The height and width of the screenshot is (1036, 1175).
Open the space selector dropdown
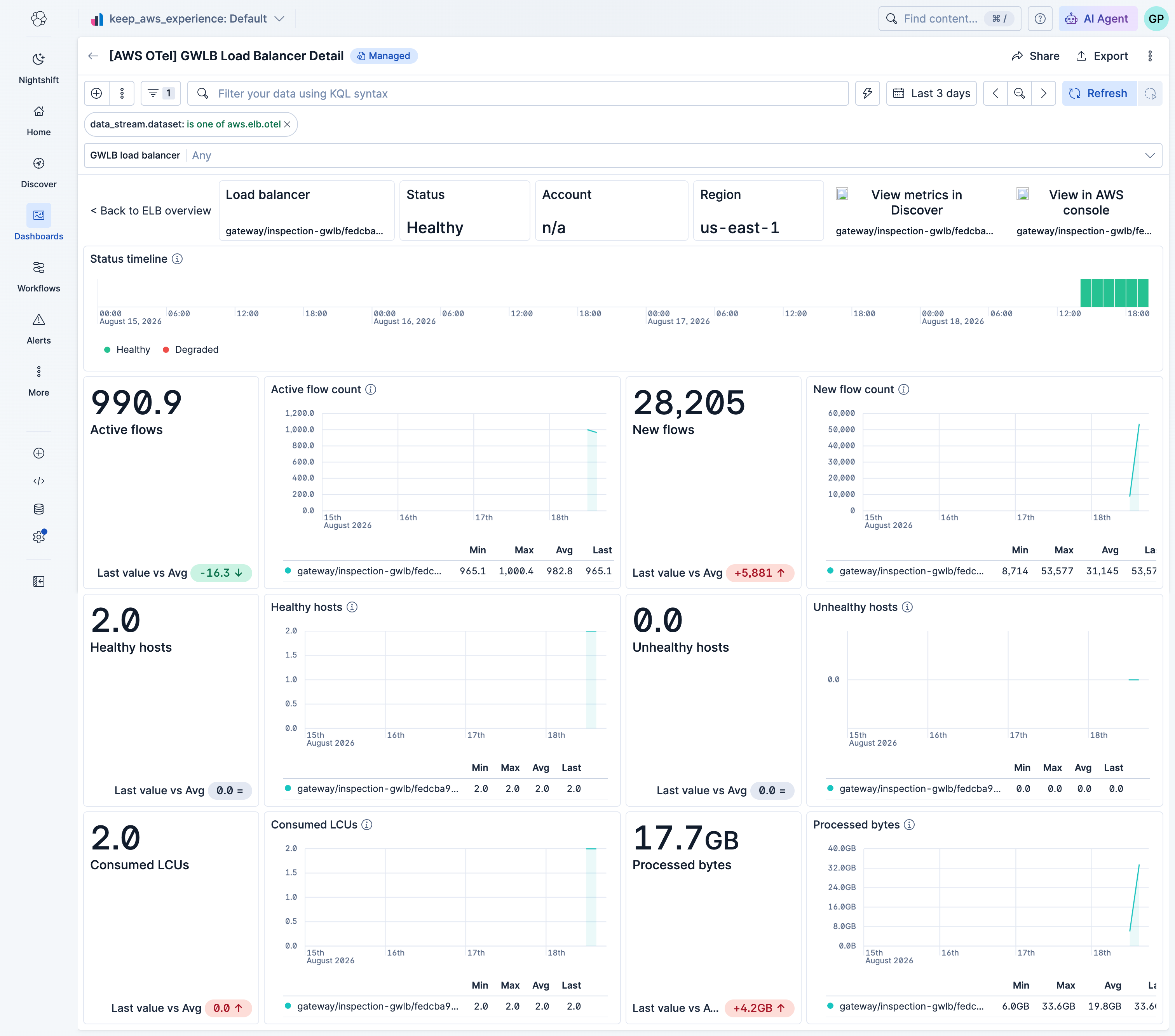(x=188, y=18)
